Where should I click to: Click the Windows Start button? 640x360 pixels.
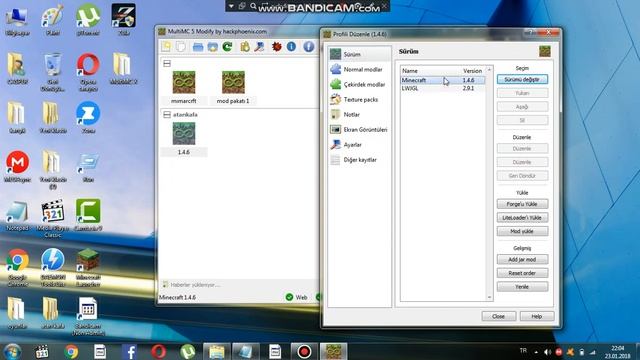tap(12, 351)
